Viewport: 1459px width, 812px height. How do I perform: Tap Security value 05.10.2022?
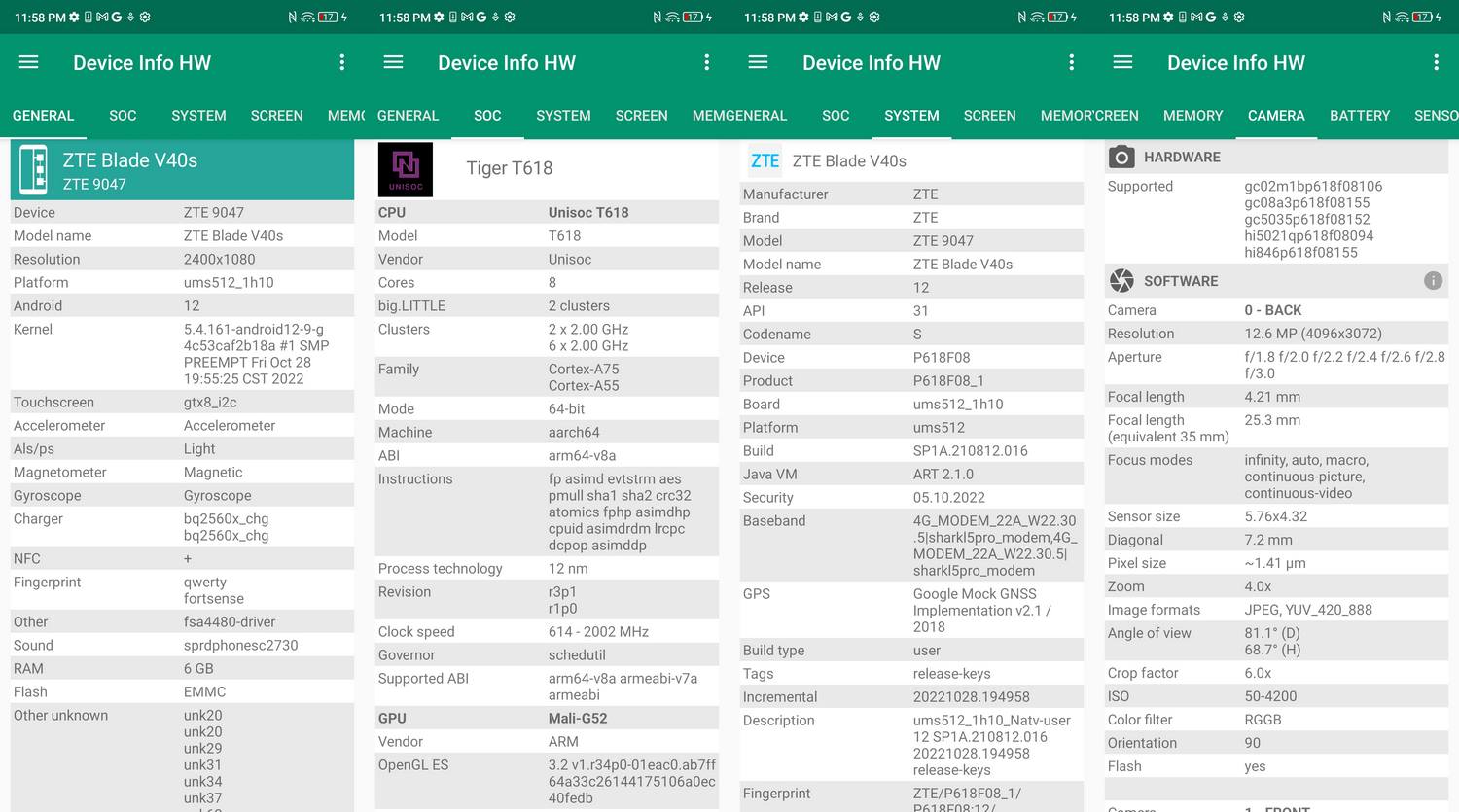[949, 498]
